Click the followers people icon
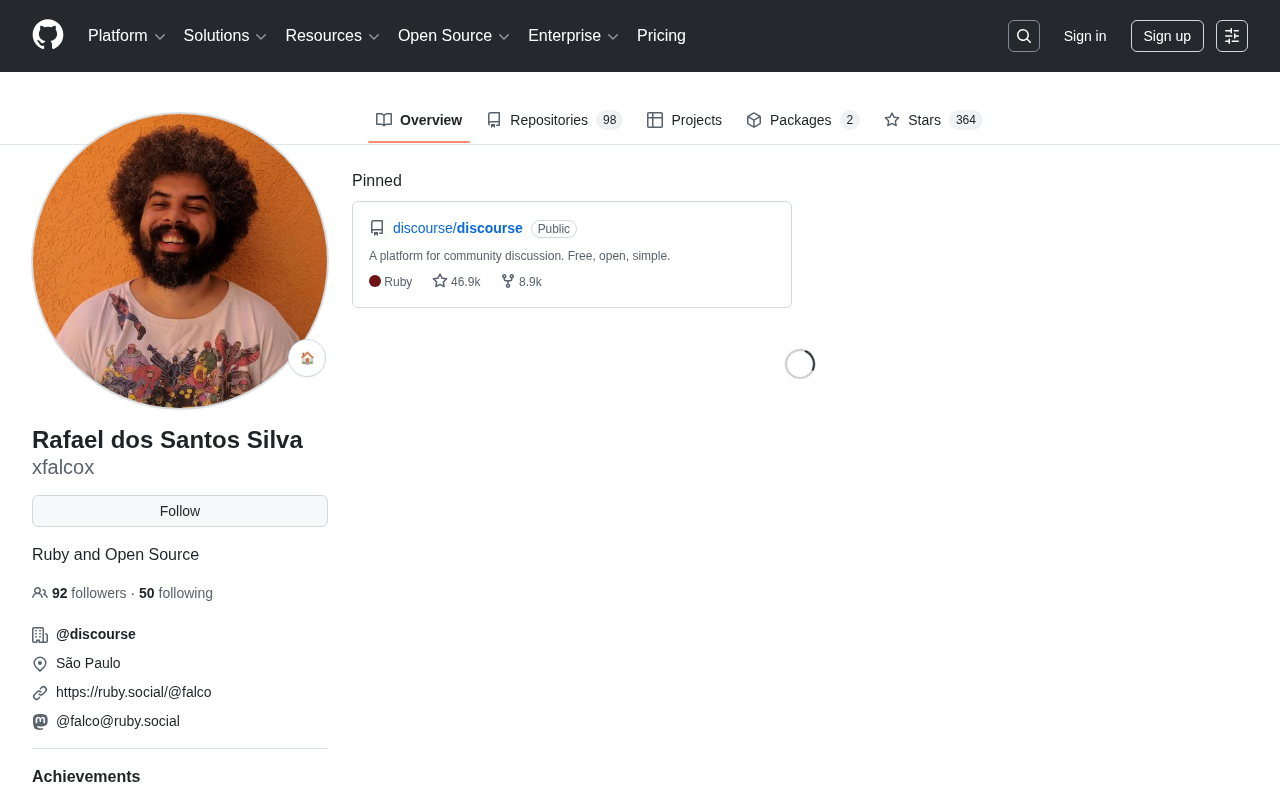1280x800 pixels. click(40, 593)
